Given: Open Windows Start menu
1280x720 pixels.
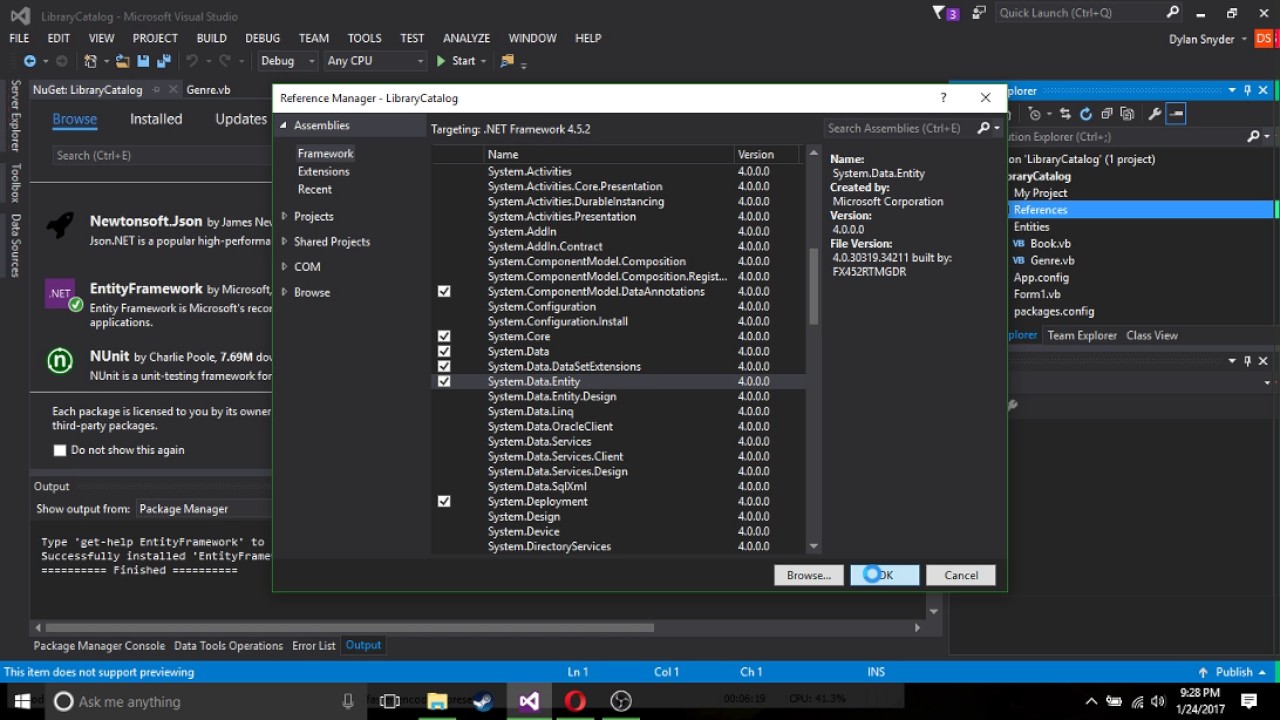Looking at the screenshot, I should point(22,701).
